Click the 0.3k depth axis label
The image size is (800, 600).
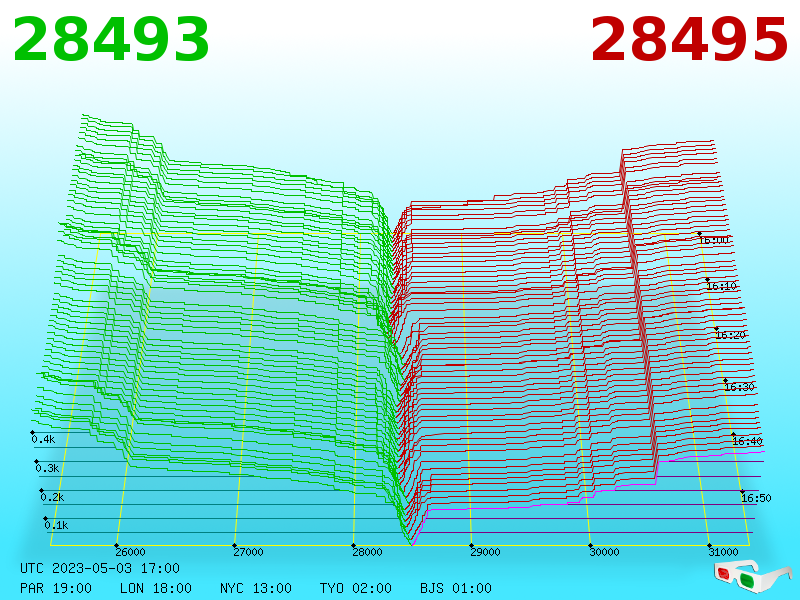47,468
